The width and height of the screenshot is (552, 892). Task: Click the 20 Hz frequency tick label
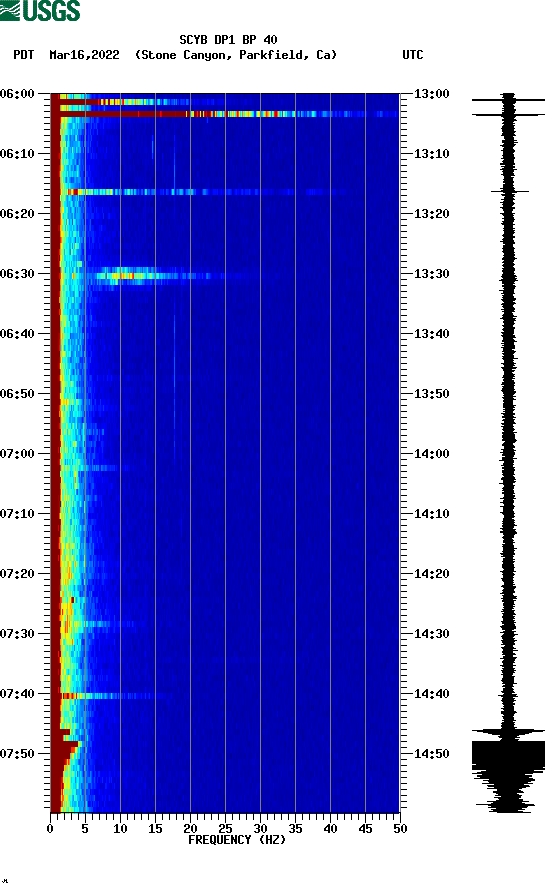click(x=190, y=829)
